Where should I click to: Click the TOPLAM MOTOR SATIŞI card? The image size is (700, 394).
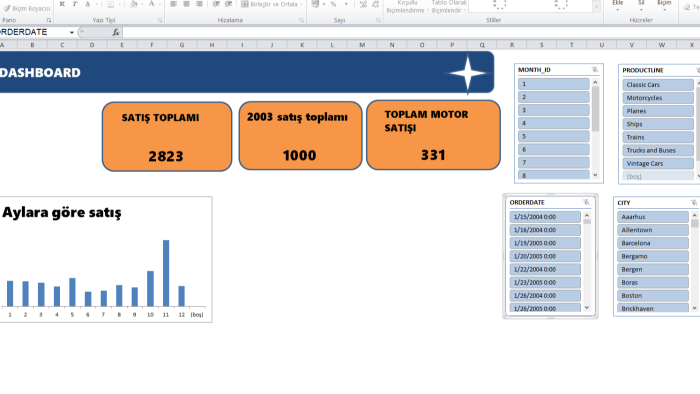click(433, 135)
